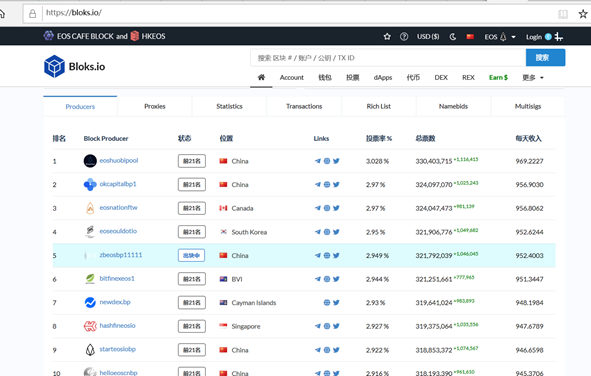
Task: Click the eoshuobipool avatar icon
Action: [90, 161]
